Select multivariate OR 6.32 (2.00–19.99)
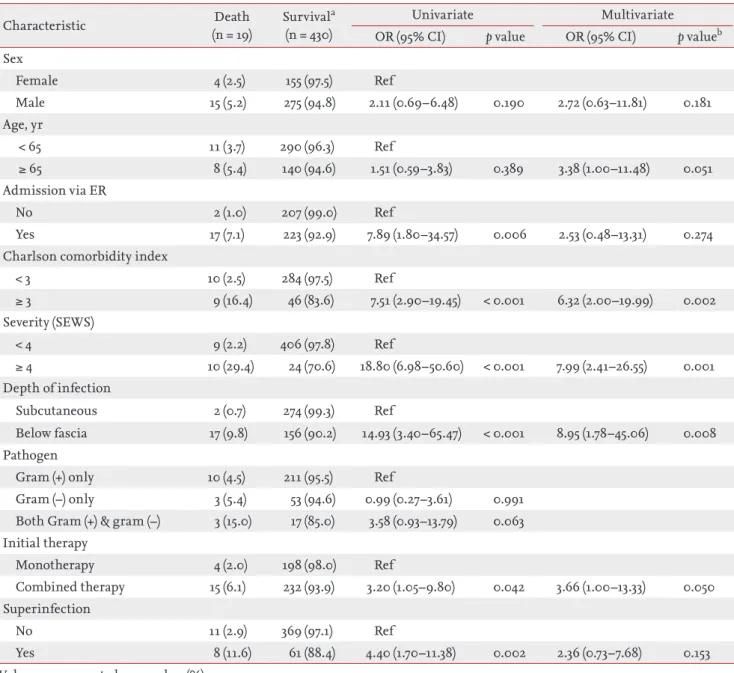This screenshot has height=673, width=734. [605, 301]
